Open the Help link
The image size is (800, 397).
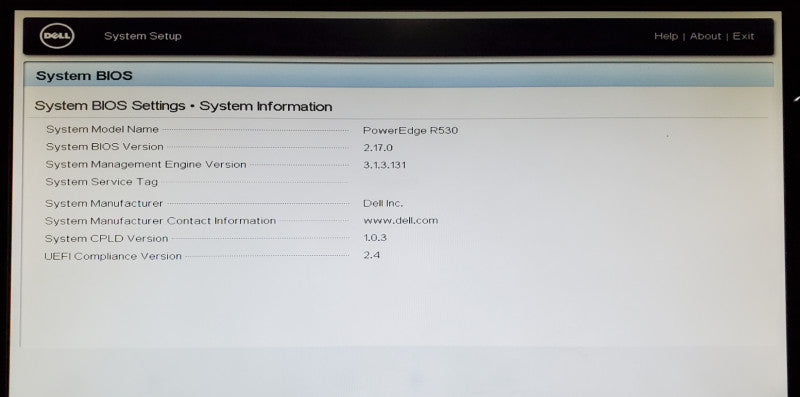tap(666, 36)
